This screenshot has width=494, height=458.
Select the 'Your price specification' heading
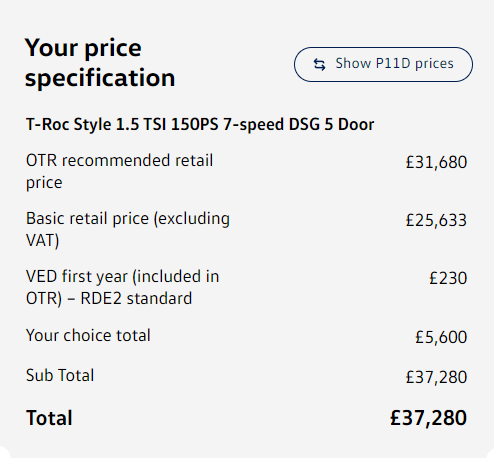click(x=100, y=63)
